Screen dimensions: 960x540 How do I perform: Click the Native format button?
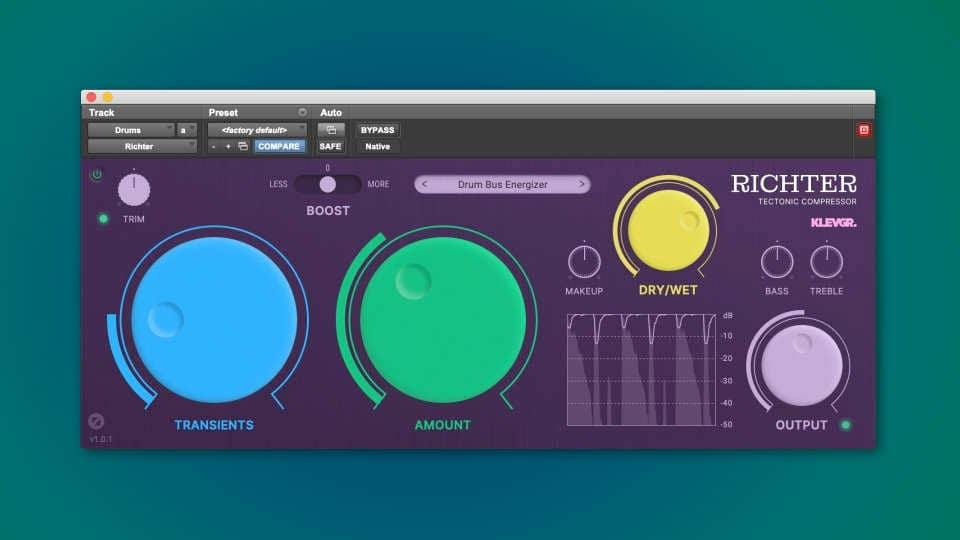(377, 146)
